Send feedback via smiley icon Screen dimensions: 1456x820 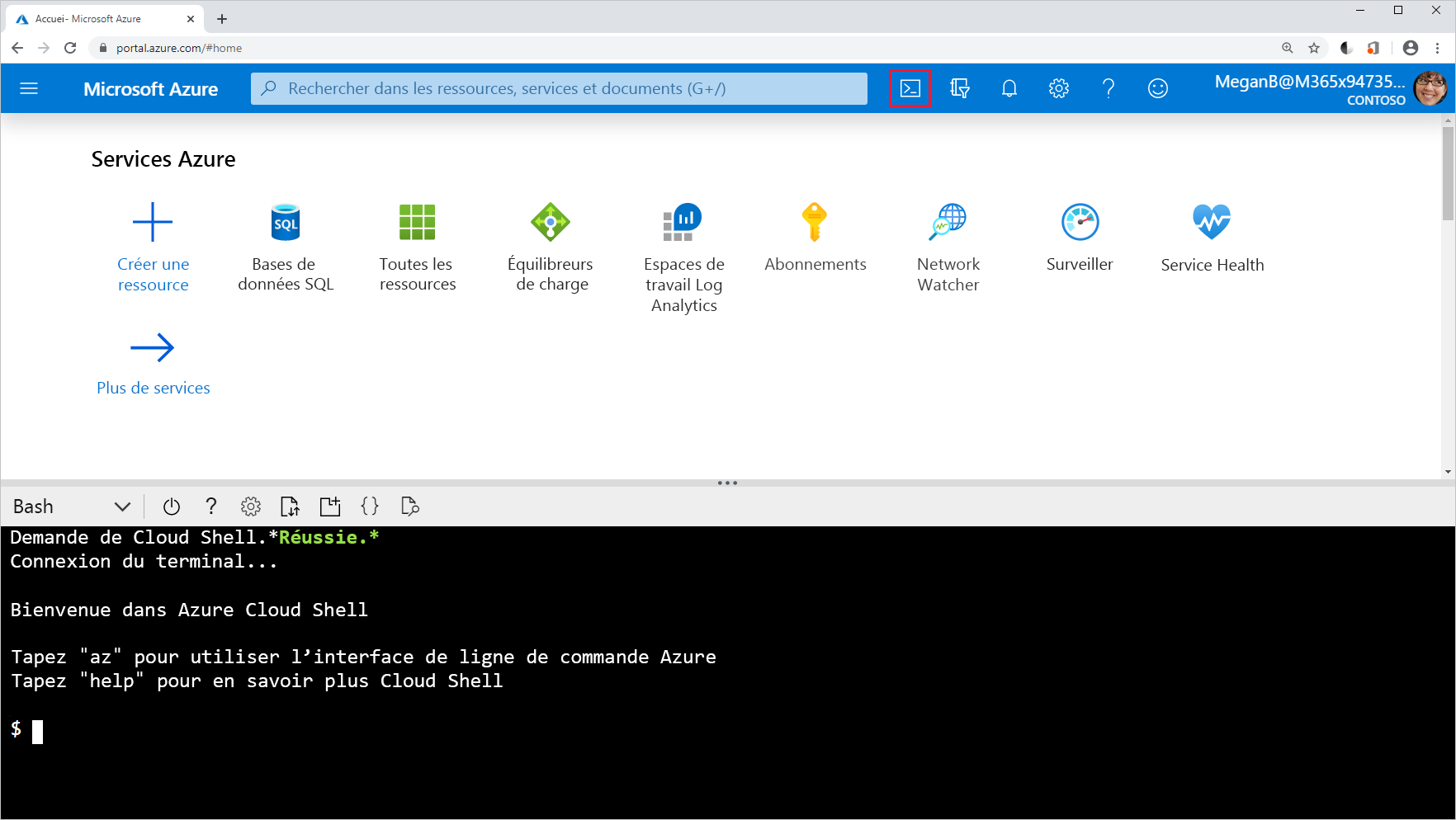[1157, 88]
